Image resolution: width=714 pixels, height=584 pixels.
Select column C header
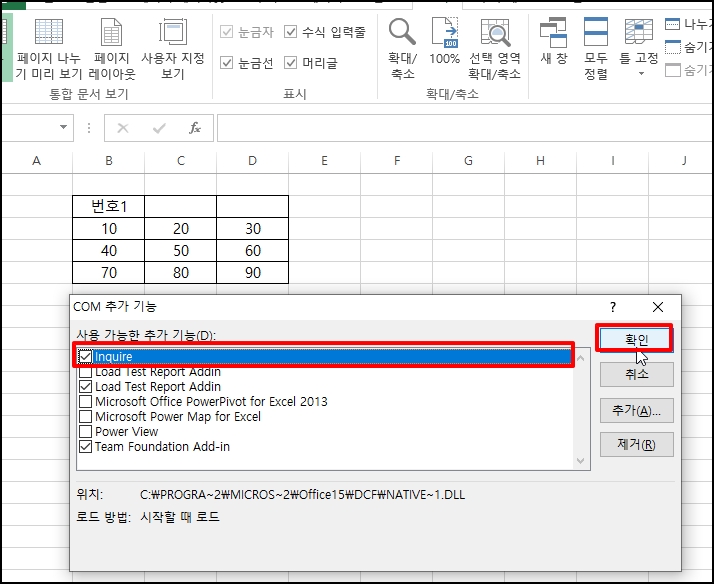pyautogui.click(x=181, y=161)
